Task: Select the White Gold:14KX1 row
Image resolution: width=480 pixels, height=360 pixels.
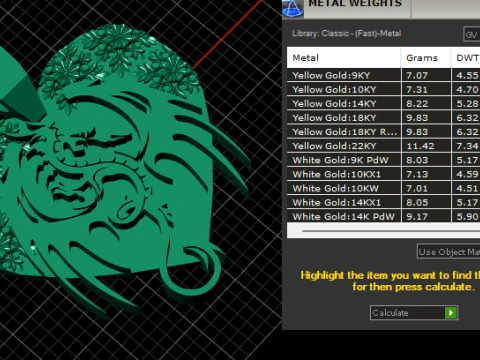Action: (383, 202)
